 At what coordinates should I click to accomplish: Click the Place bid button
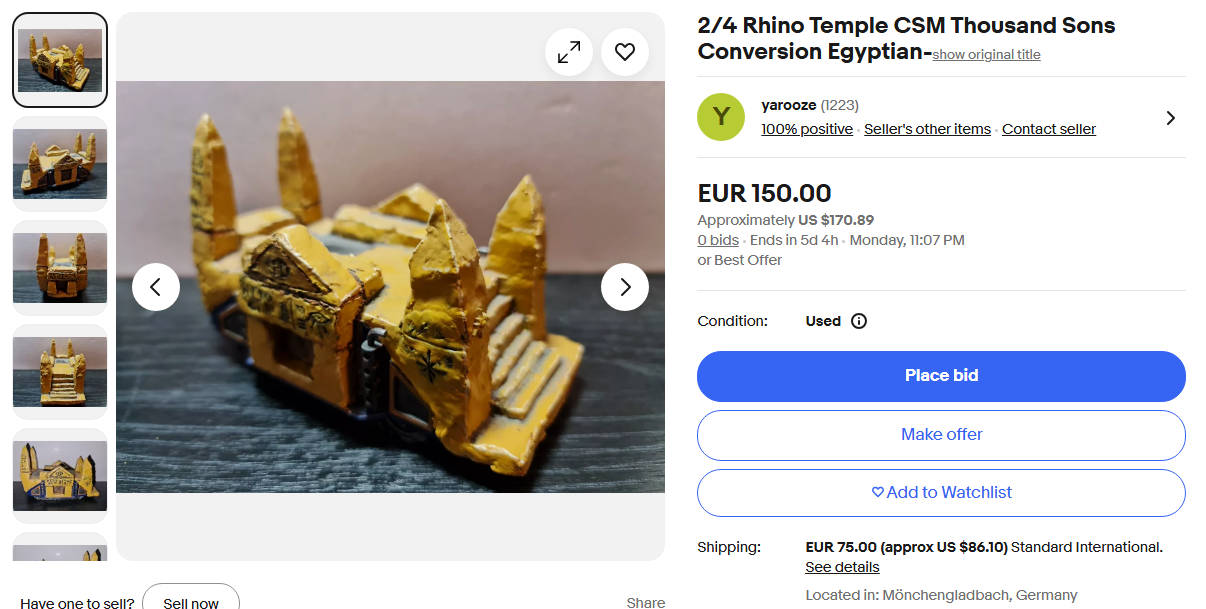[941, 376]
